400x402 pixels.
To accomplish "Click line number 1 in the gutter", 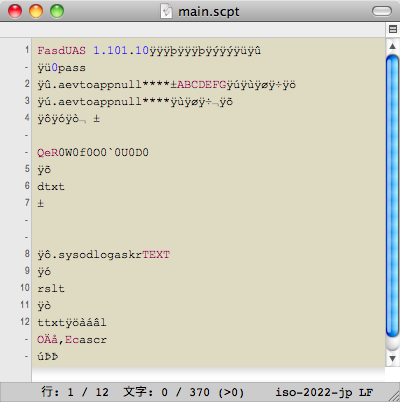I will pyautogui.click(x=27, y=50).
